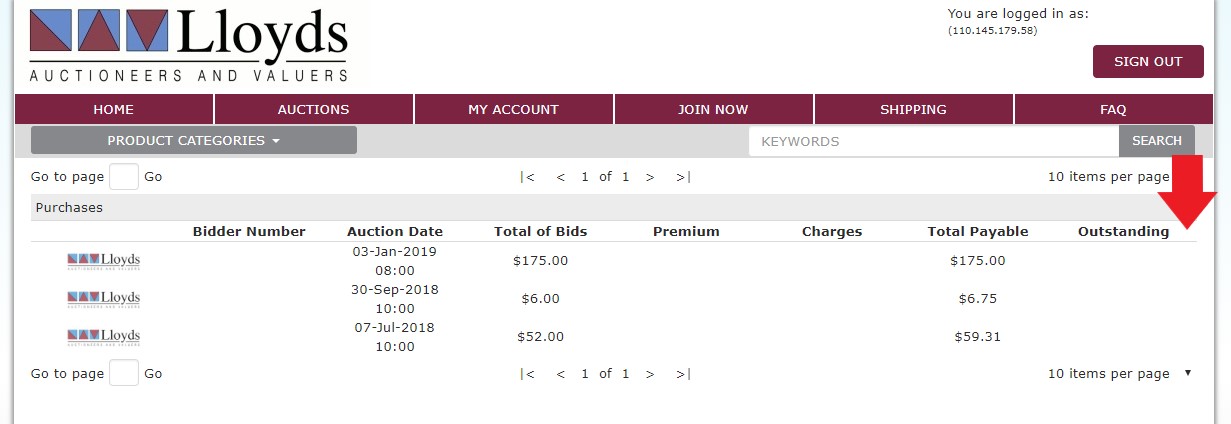
Task: Expand the Product Categories dropdown
Action: (x=194, y=141)
